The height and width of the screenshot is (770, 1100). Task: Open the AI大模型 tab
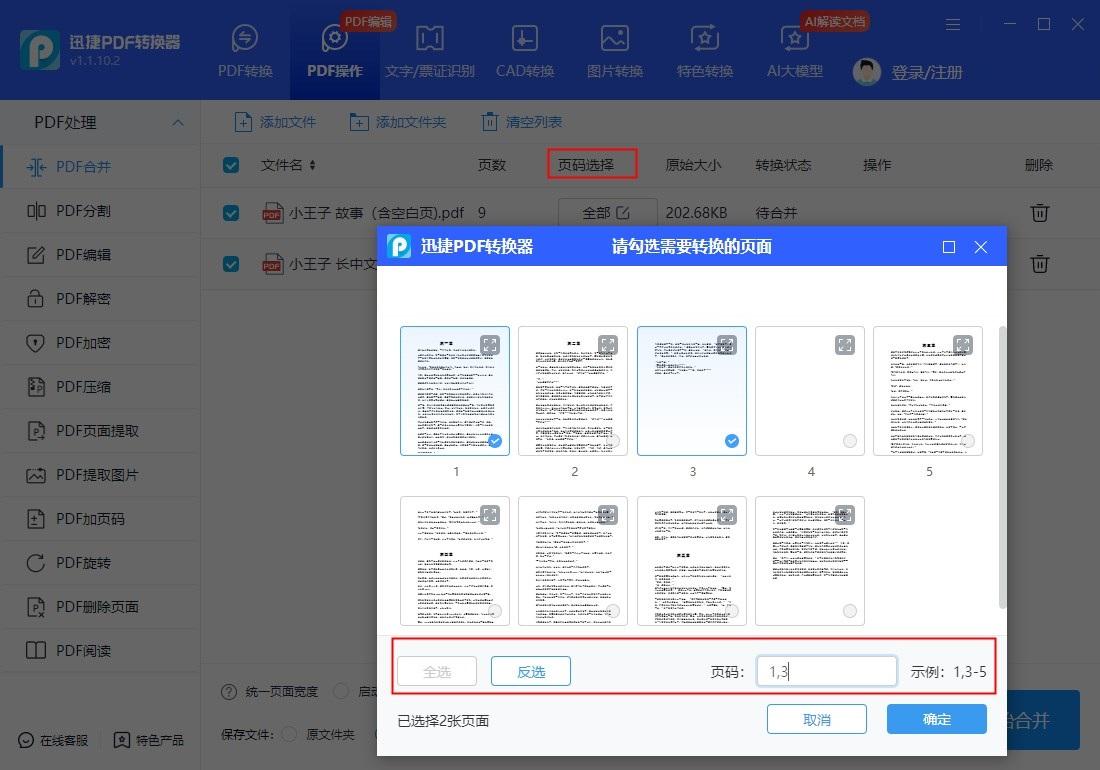click(x=794, y=50)
